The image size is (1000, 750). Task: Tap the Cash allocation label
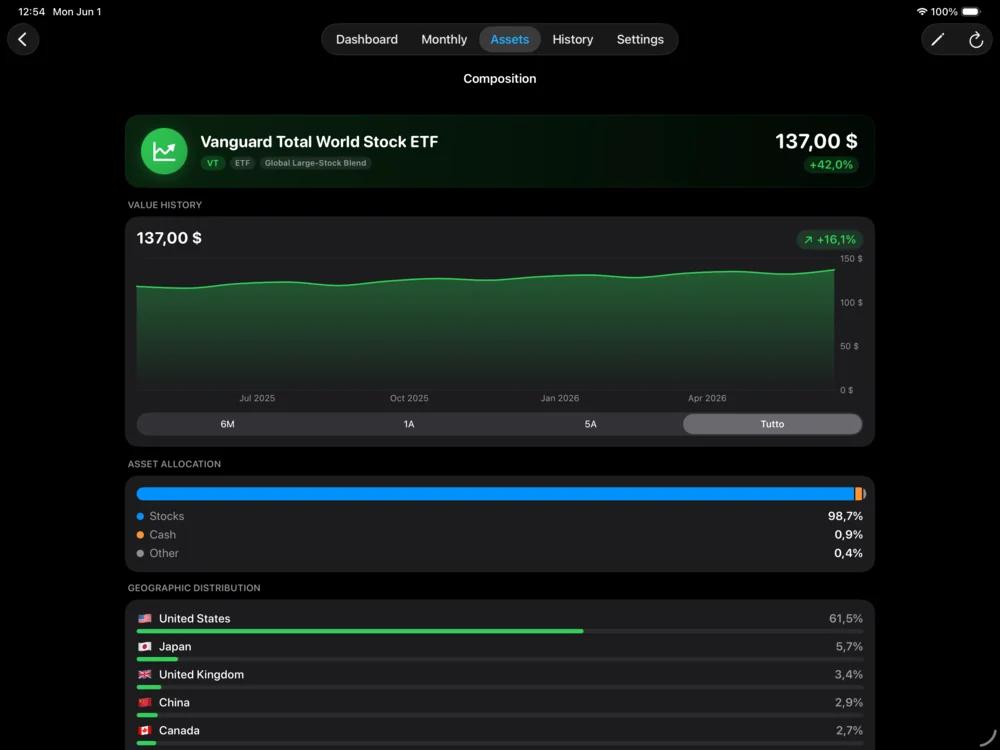tap(163, 535)
